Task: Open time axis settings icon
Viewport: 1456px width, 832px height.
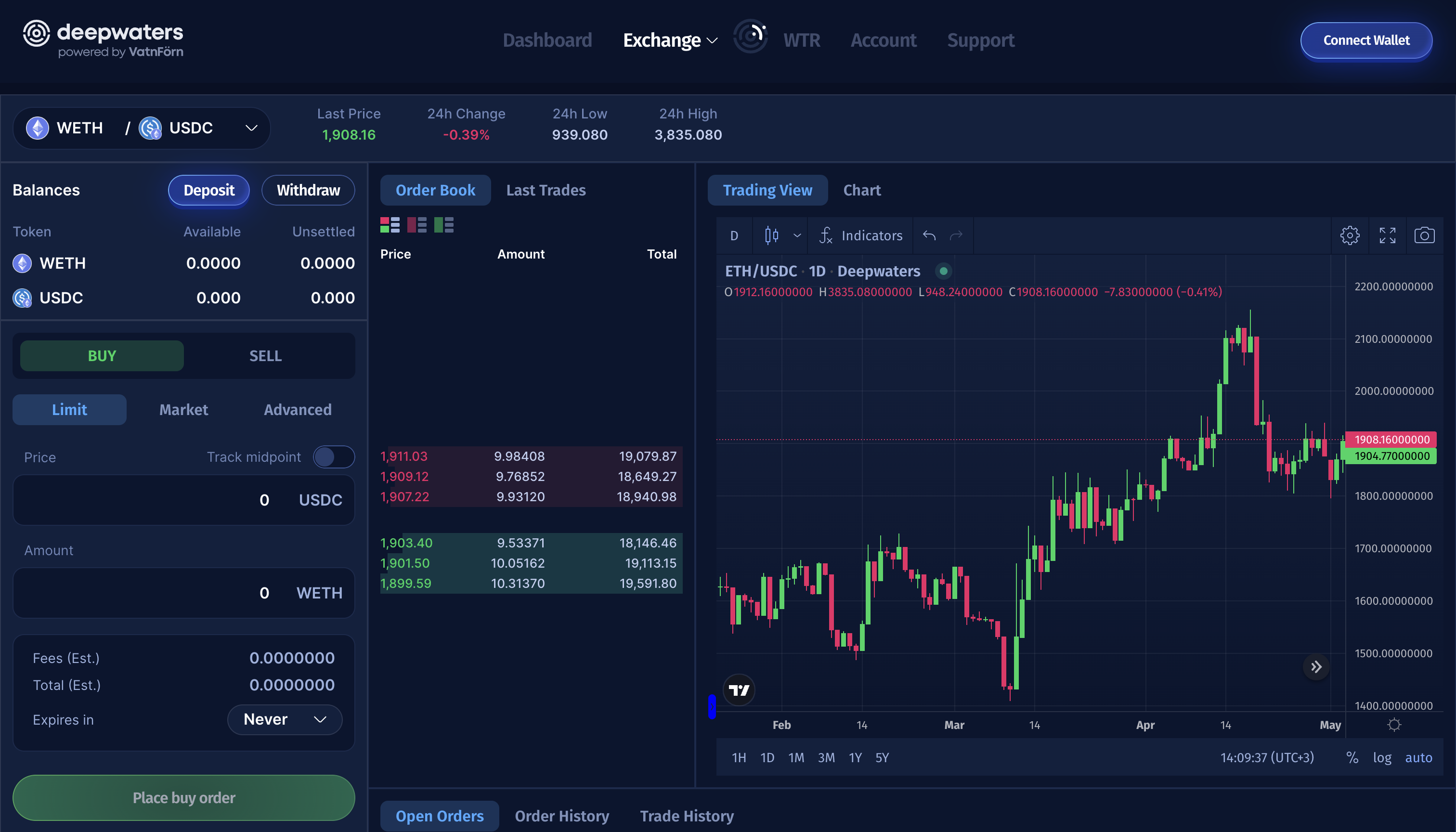Action: pos(1394,725)
